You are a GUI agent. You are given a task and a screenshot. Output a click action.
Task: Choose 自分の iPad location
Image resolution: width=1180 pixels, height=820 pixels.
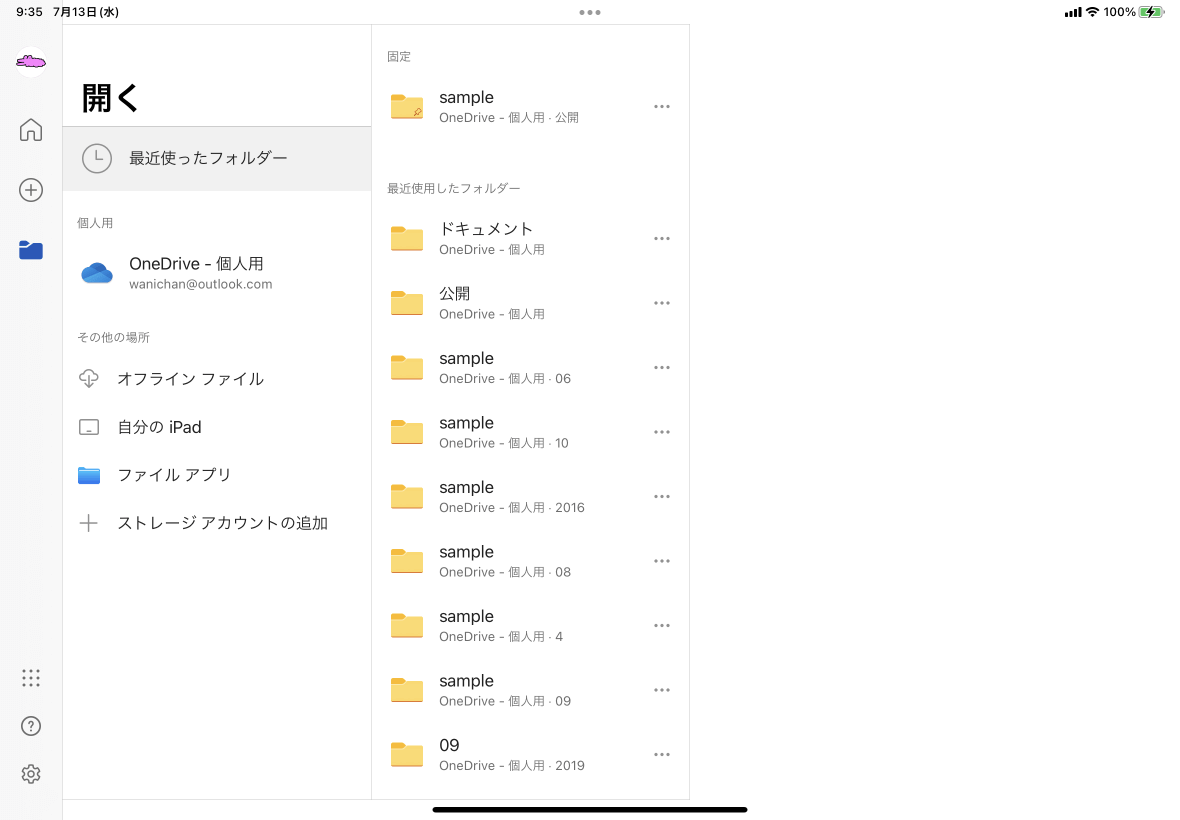[159, 427]
